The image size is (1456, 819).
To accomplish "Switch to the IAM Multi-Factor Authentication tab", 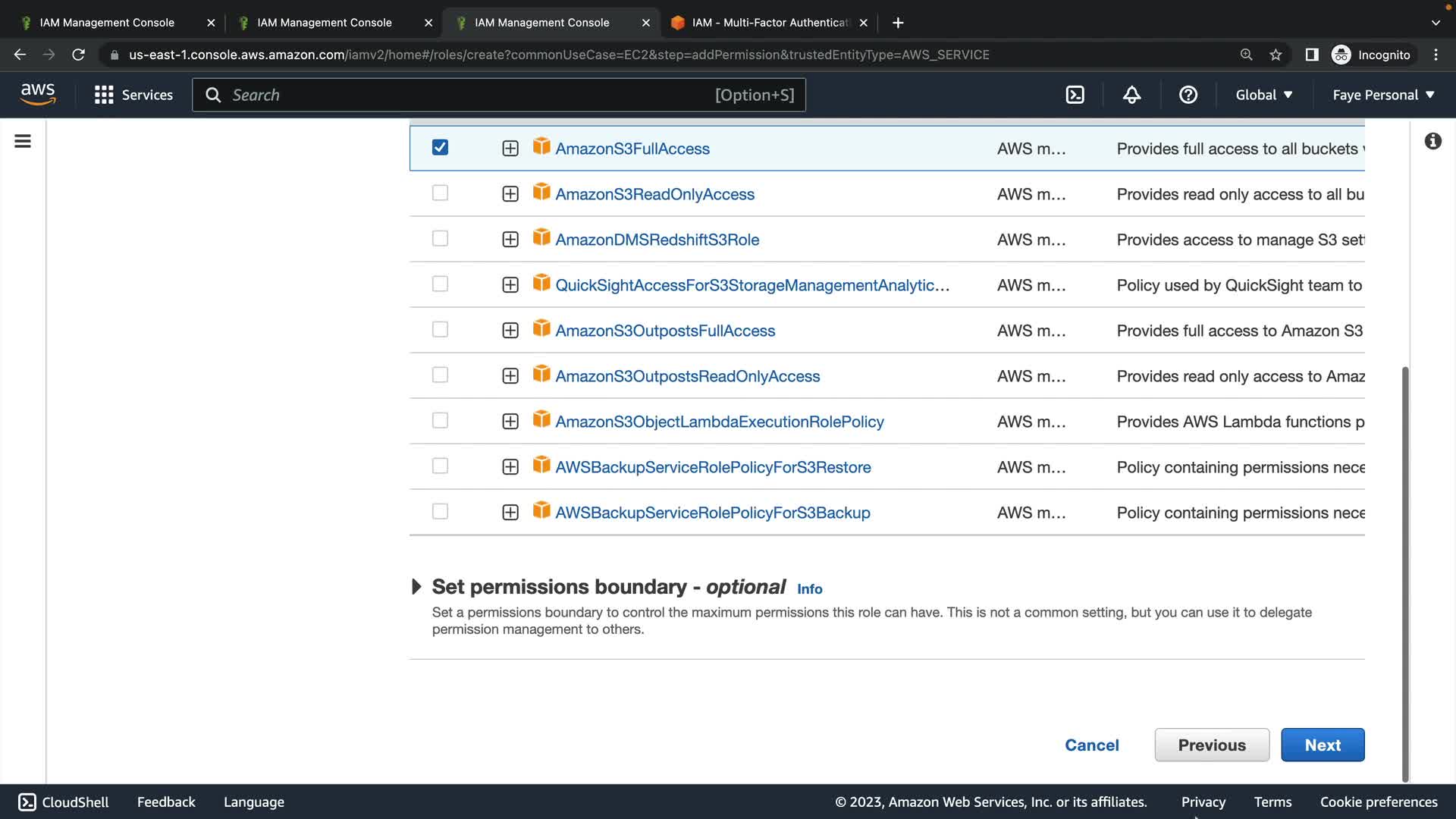I will pos(766,23).
